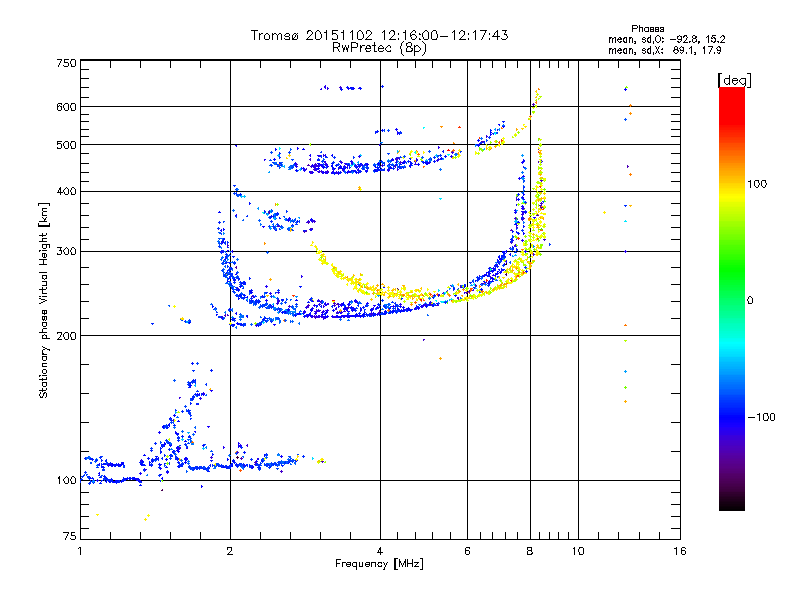Select the y-axis "200" tick label
The height and width of the screenshot is (600, 800).
(x=66, y=336)
